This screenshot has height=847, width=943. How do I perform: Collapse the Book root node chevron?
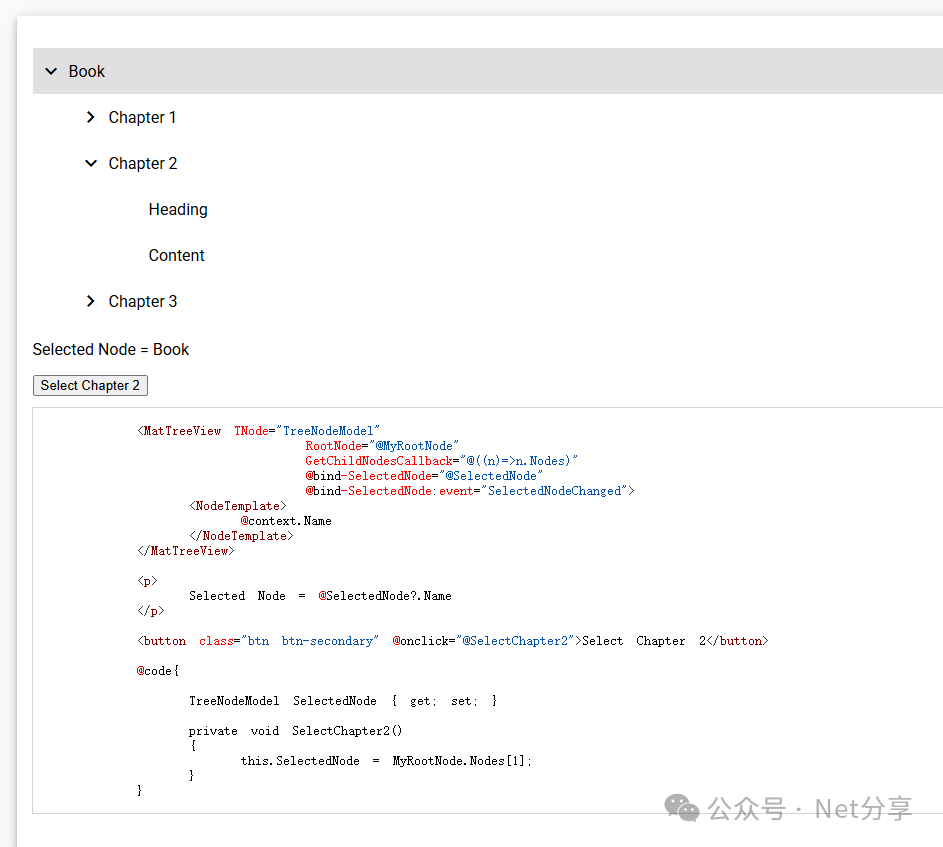coord(51,71)
